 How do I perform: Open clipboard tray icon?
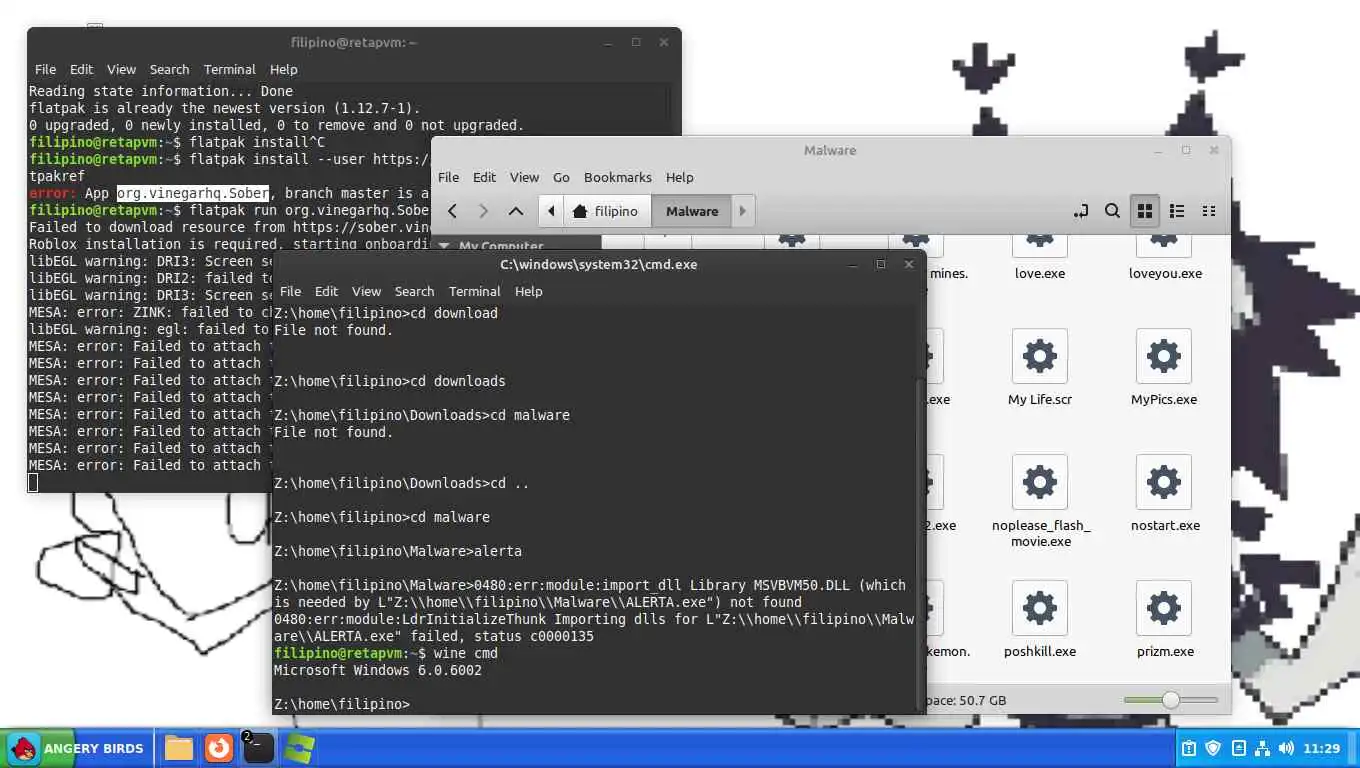pos(1189,748)
